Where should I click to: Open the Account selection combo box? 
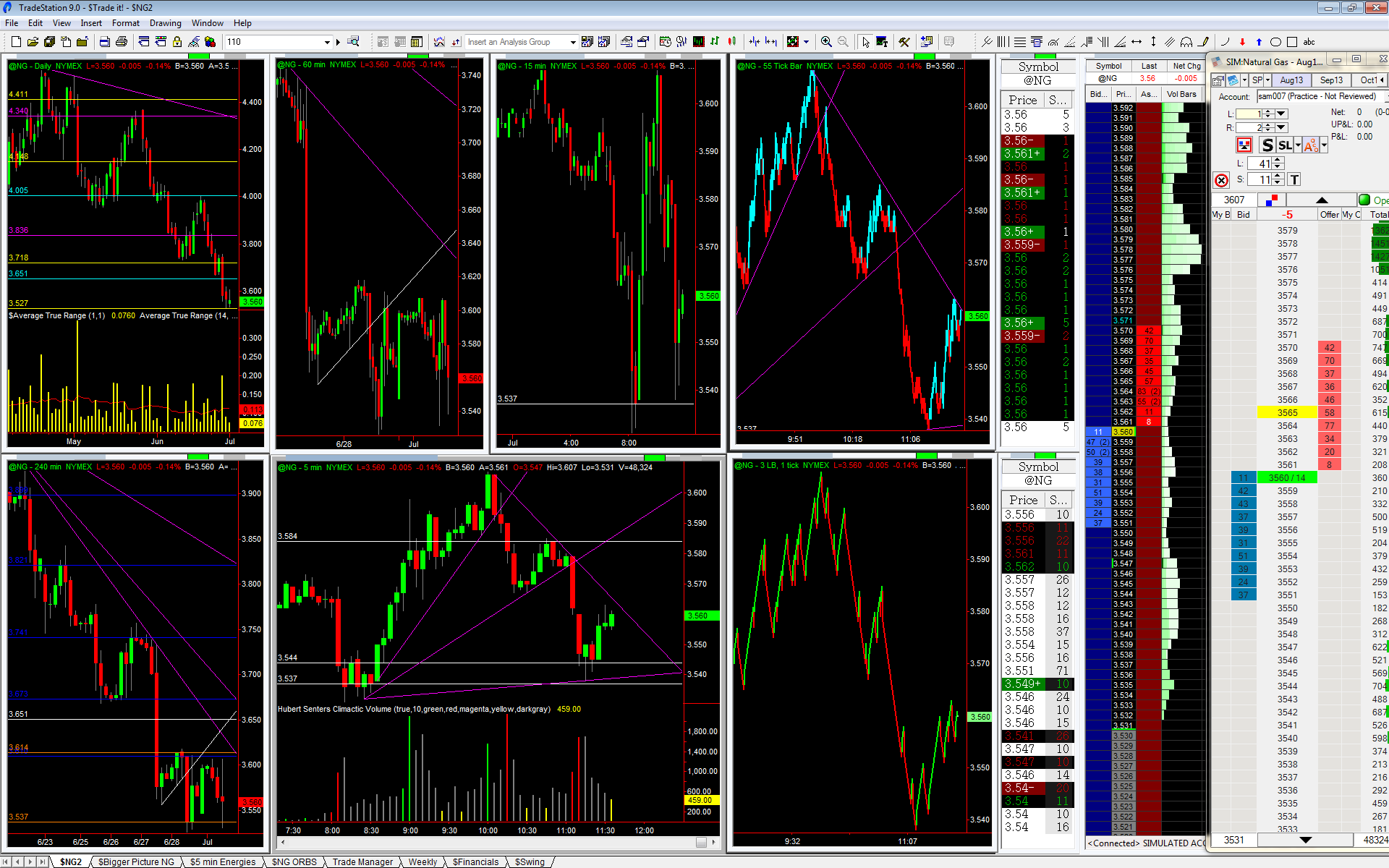pyautogui.click(x=1322, y=96)
